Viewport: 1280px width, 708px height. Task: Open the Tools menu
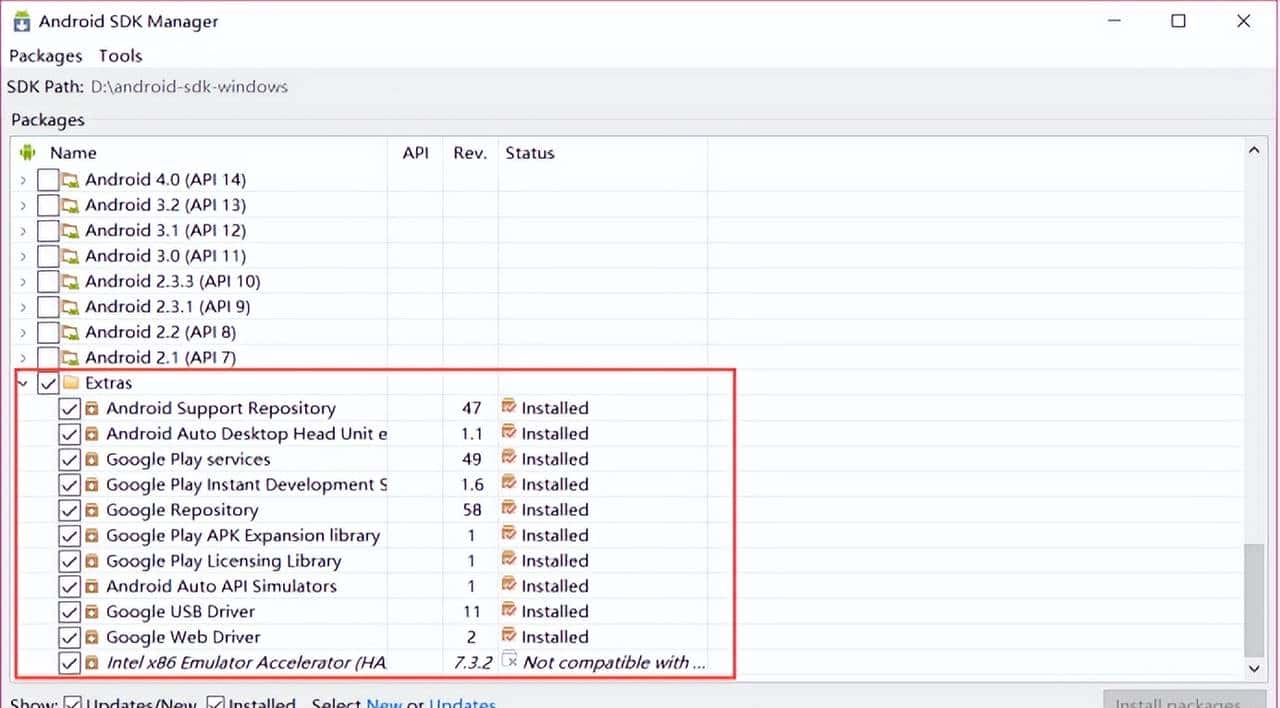120,56
